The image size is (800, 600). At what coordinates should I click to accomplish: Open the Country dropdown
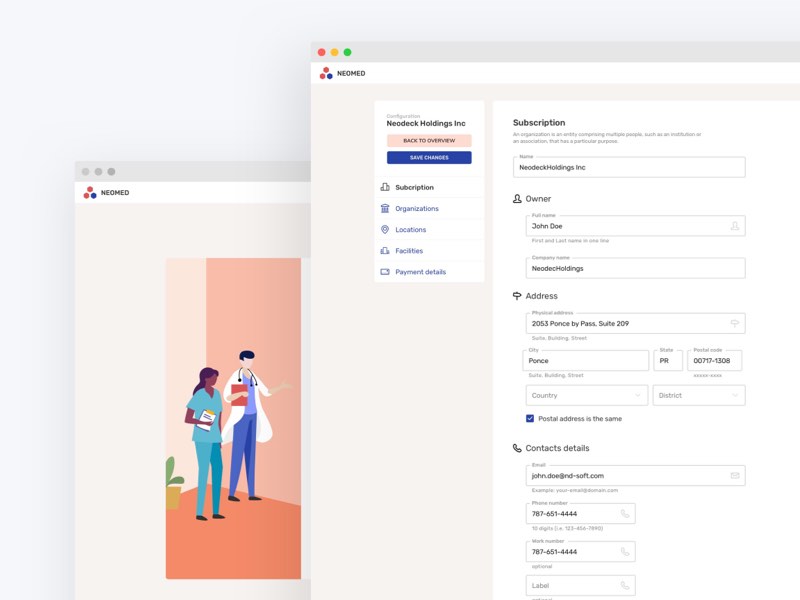(587, 395)
